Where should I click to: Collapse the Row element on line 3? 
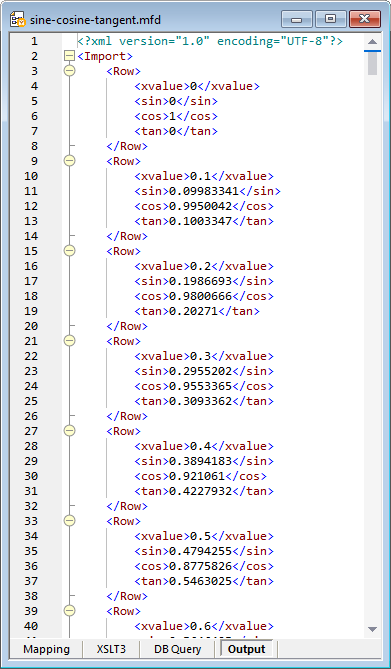tap(69, 71)
